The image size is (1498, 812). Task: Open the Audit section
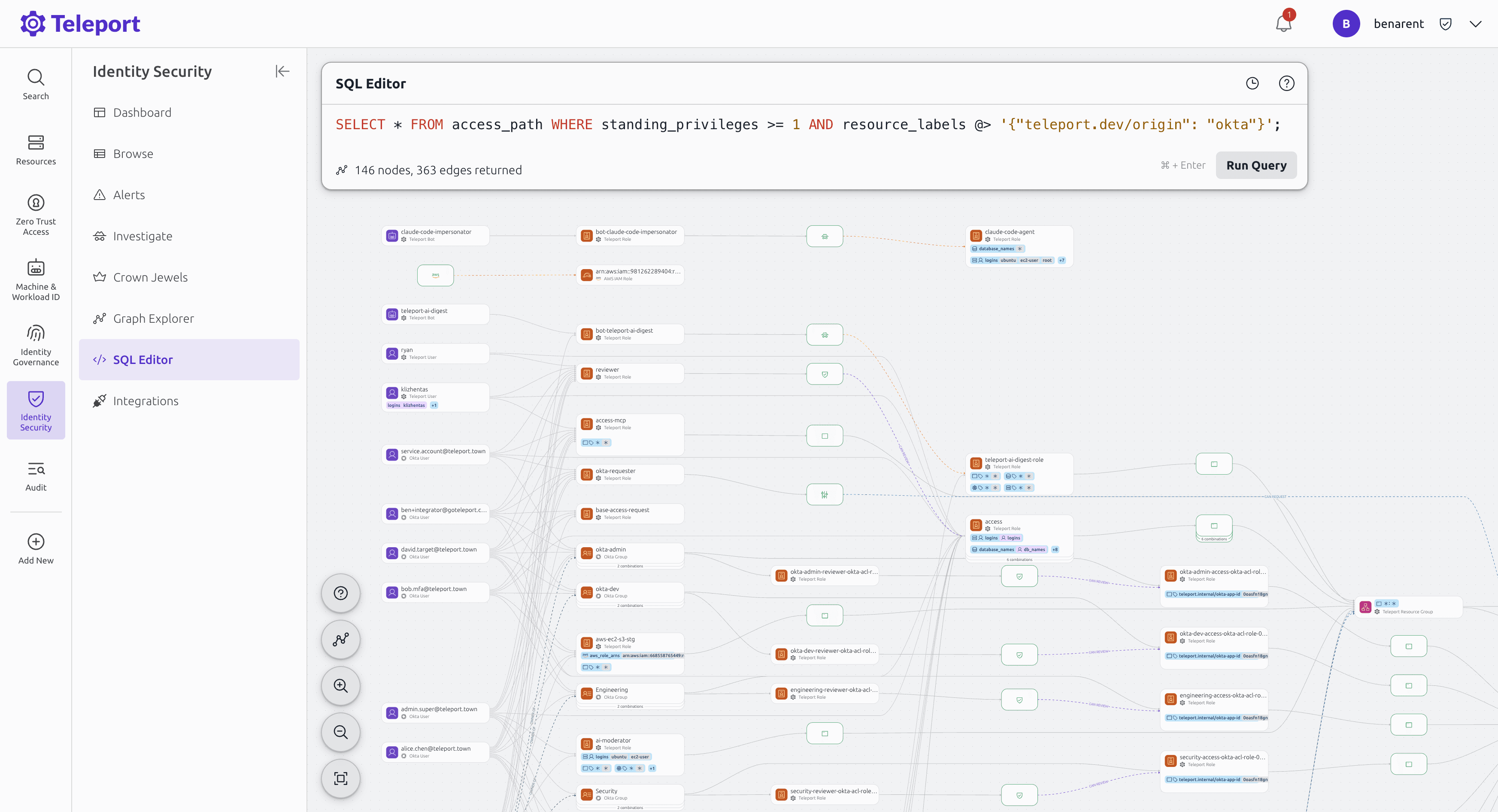[36, 476]
